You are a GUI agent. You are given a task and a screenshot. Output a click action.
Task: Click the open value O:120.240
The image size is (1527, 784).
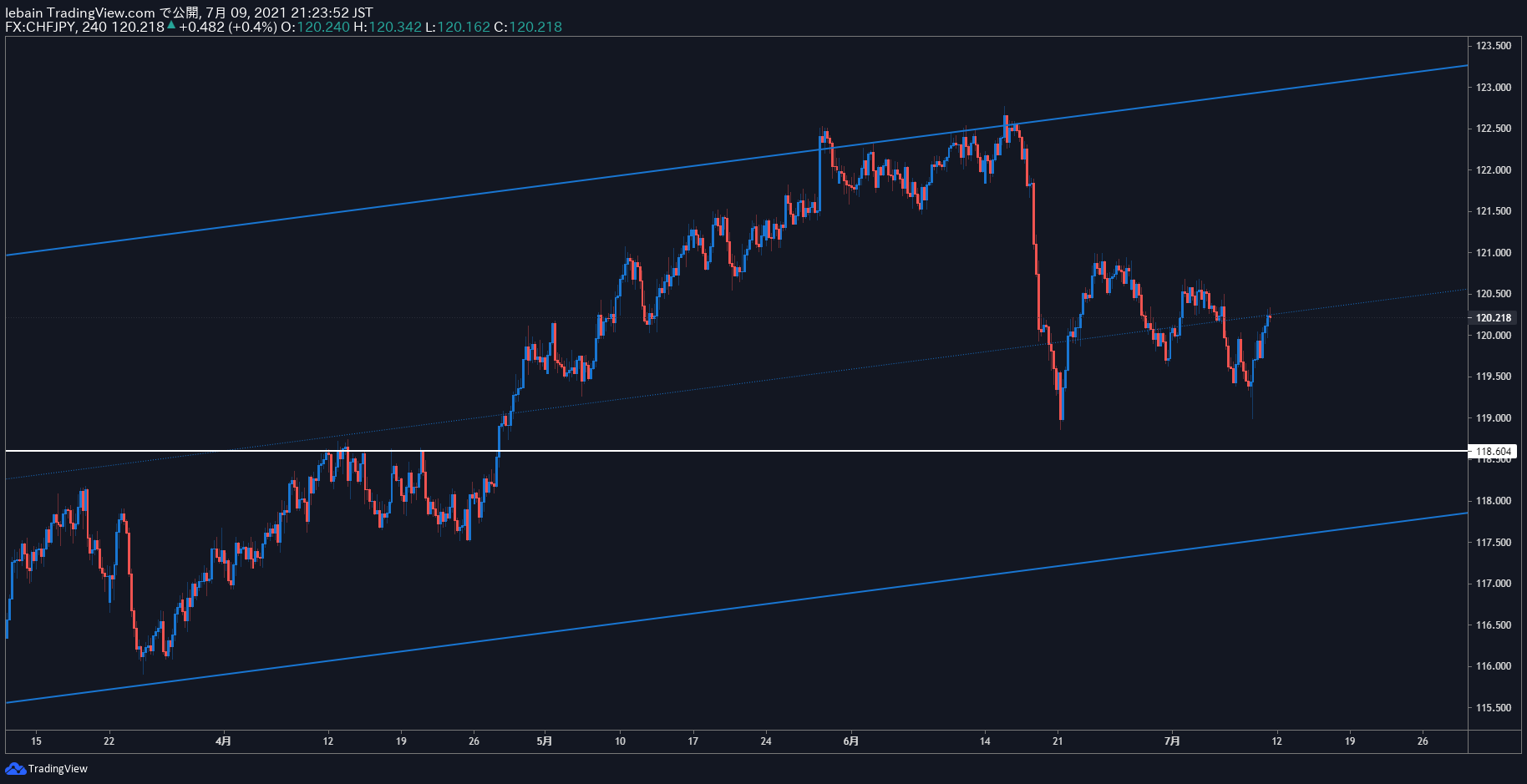tap(315, 27)
